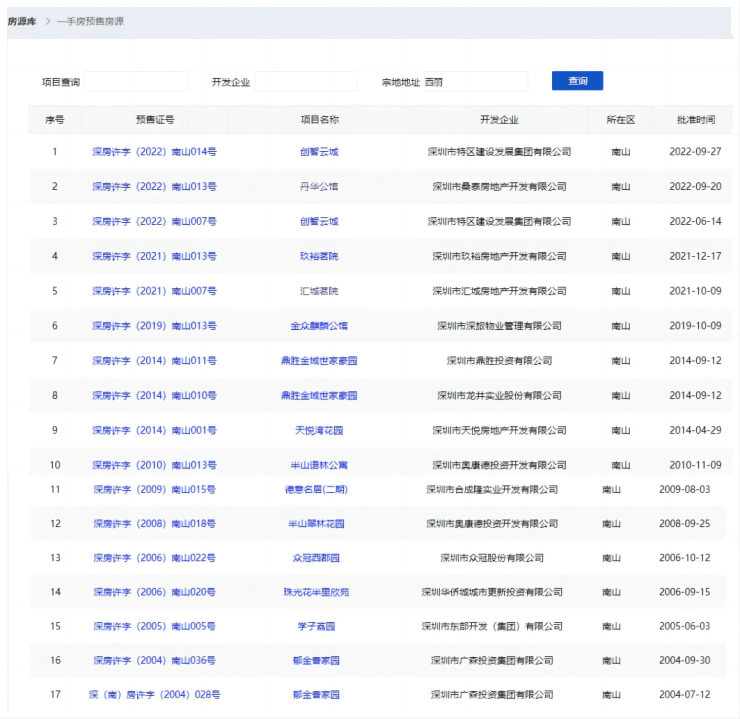Click the 查询 search button
The width and height of the screenshot is (740, 719).
[577, 81]
